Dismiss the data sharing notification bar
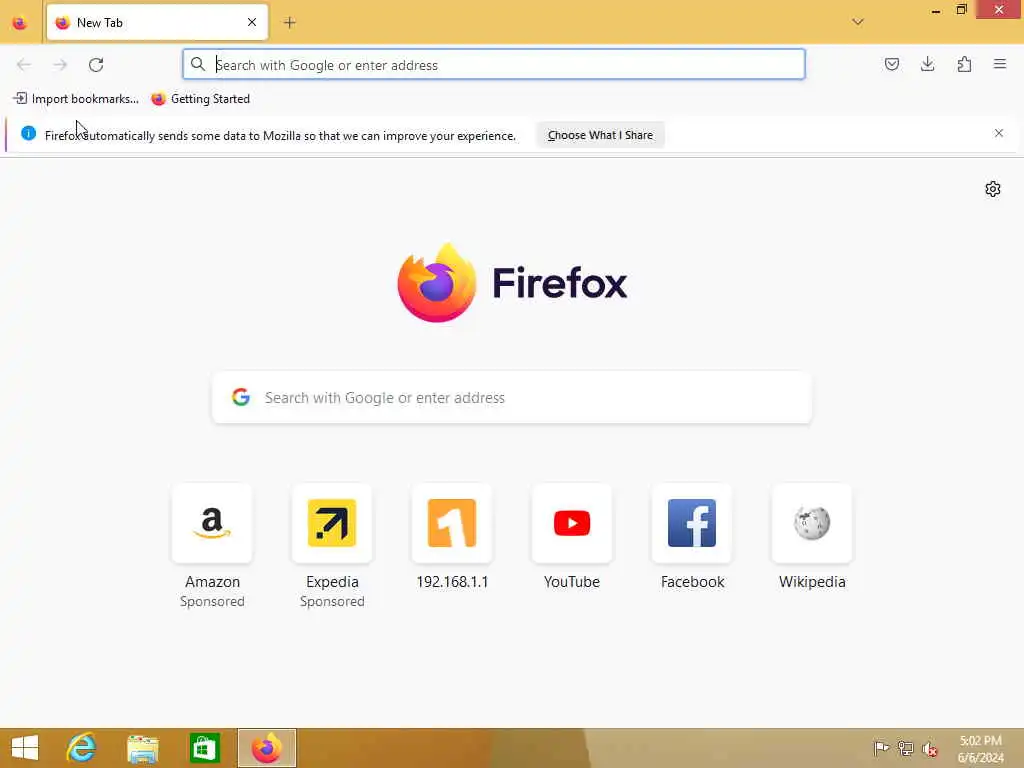This screenshot has height=768, width=1024. click(x=999, y=133)
